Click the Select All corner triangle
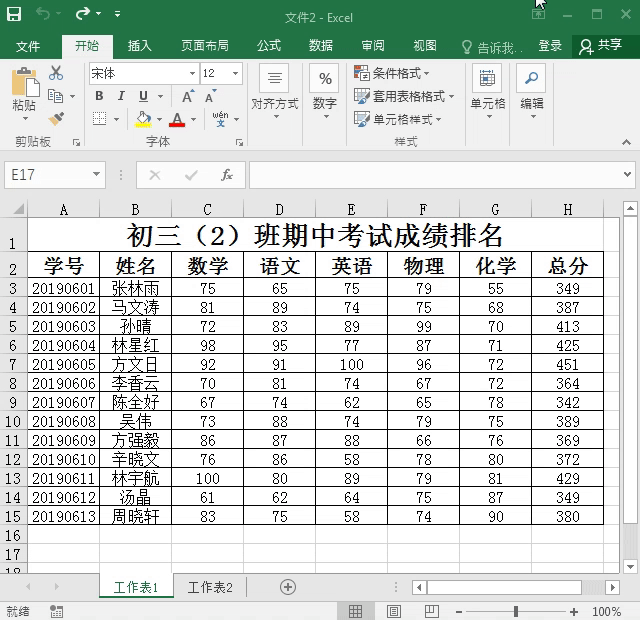Viewport: 640px width, 620px height. [x=18, y=210]
